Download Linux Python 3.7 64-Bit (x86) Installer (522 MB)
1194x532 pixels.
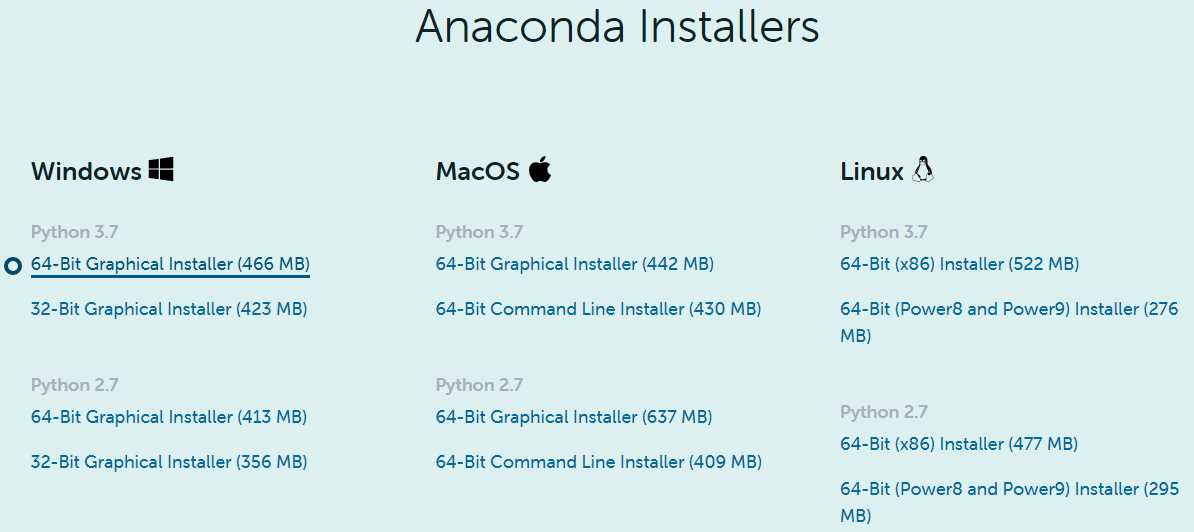coord(959,264)
